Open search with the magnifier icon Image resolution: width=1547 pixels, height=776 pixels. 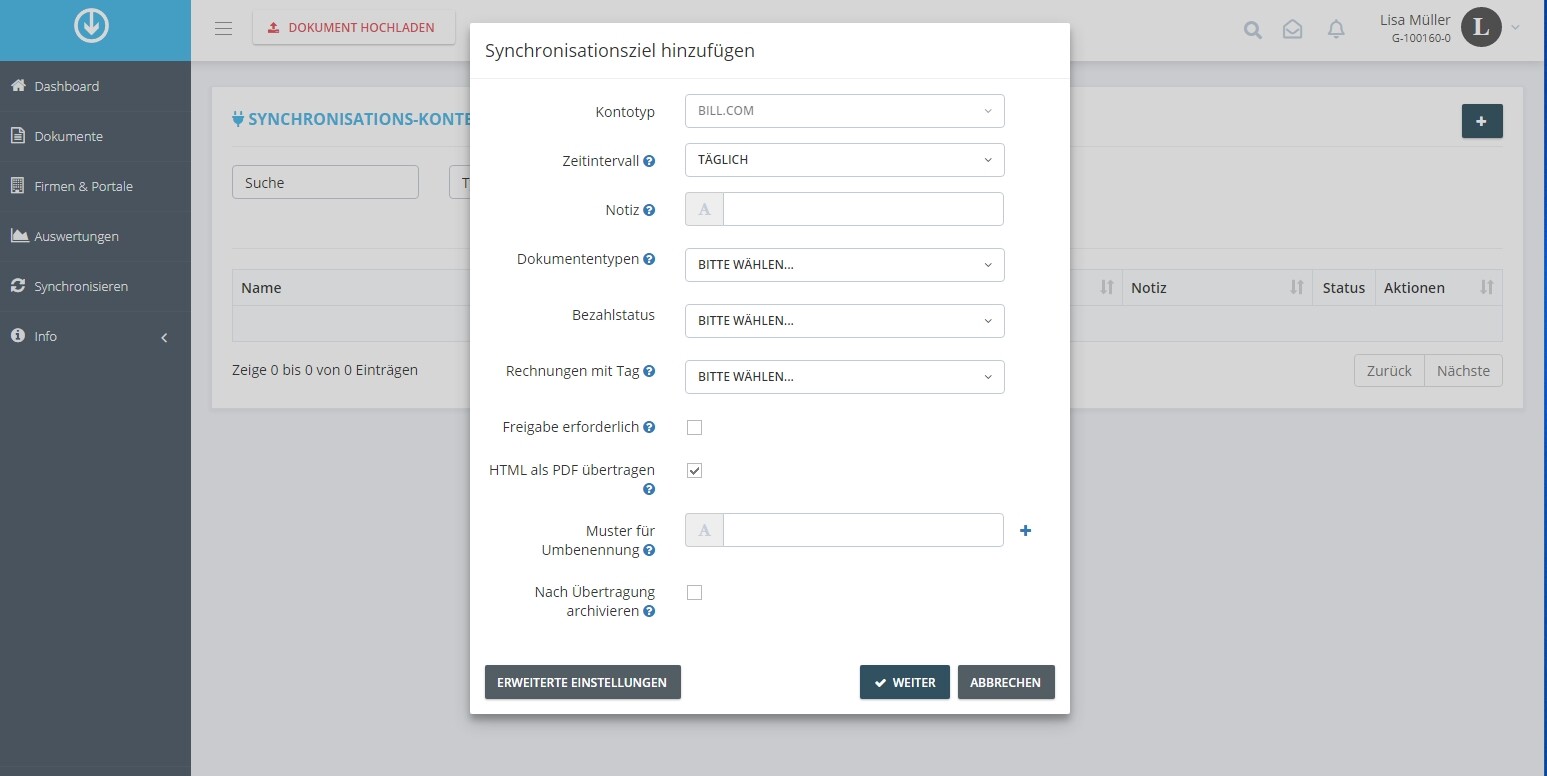1252,30
